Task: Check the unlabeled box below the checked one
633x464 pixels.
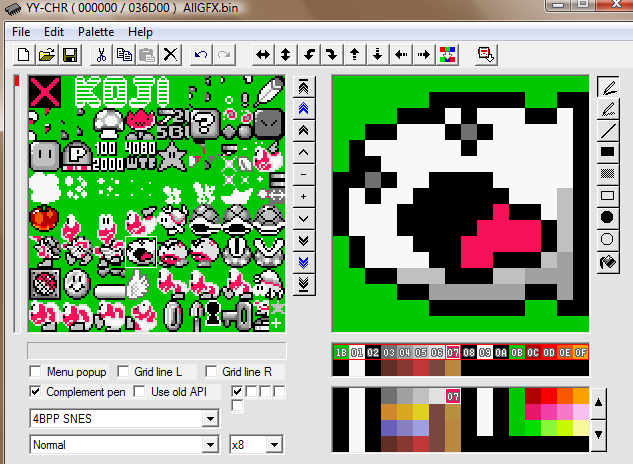Action: click(x=237, y=405)
